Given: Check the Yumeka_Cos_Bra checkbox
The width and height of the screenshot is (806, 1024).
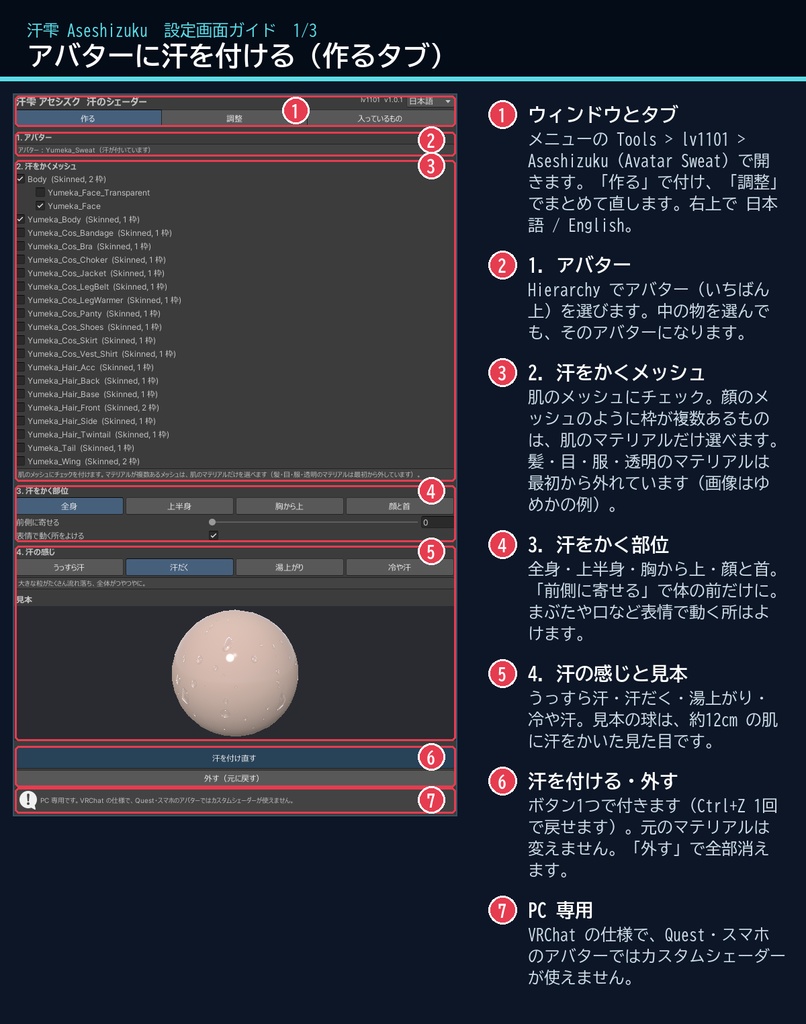Looking at the screenshot, I should click(21, 246).
